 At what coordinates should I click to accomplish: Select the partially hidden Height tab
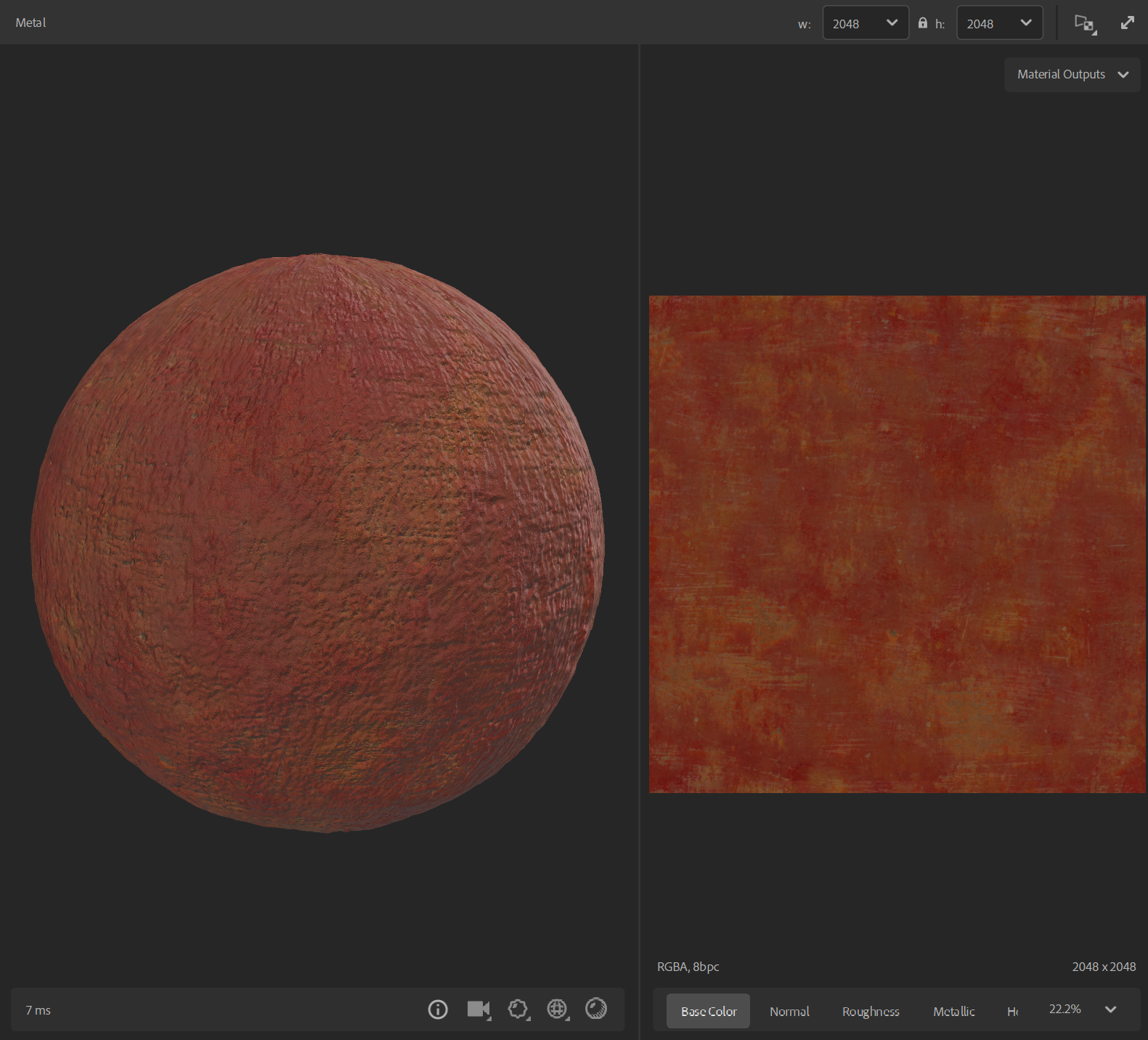(1012, 1012)
